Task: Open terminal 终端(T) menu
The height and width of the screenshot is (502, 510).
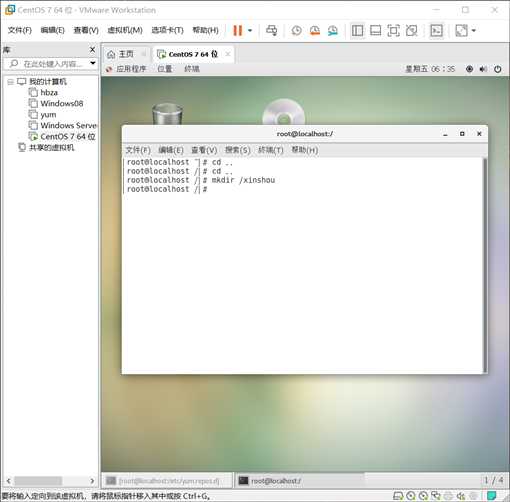Action: pyautogui.click(x=271, y=150)
